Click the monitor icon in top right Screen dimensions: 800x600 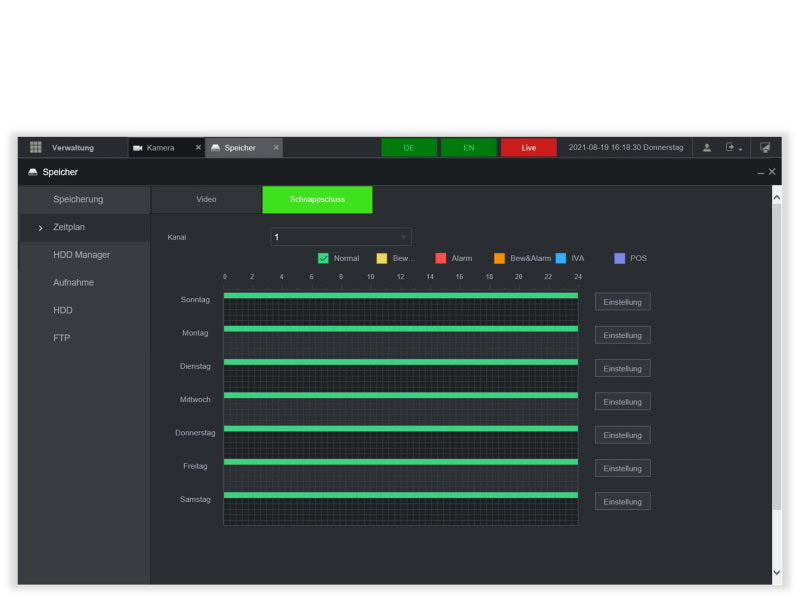click(765, 147)
